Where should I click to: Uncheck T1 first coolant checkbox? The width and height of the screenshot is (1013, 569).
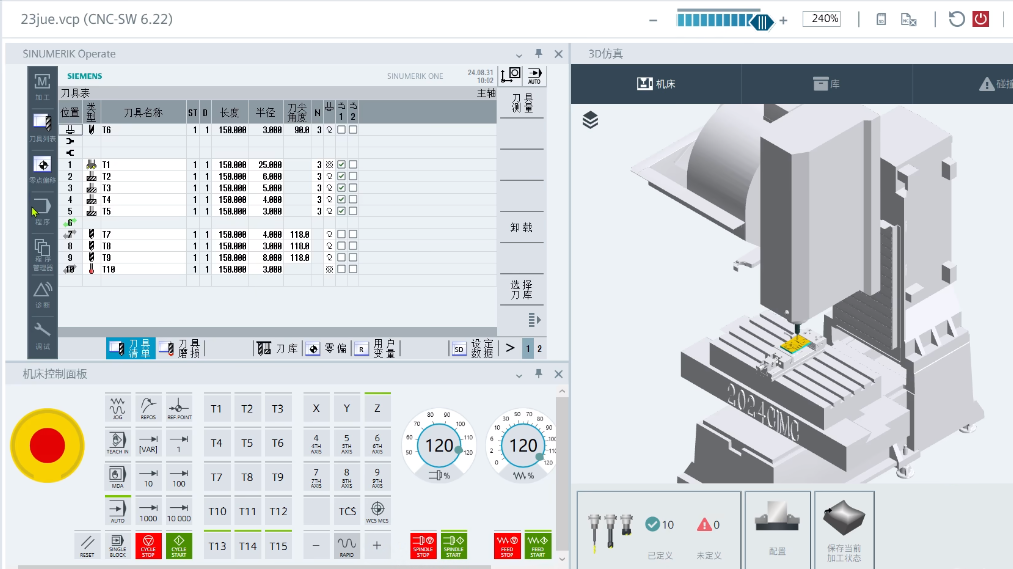click(341, 164)
